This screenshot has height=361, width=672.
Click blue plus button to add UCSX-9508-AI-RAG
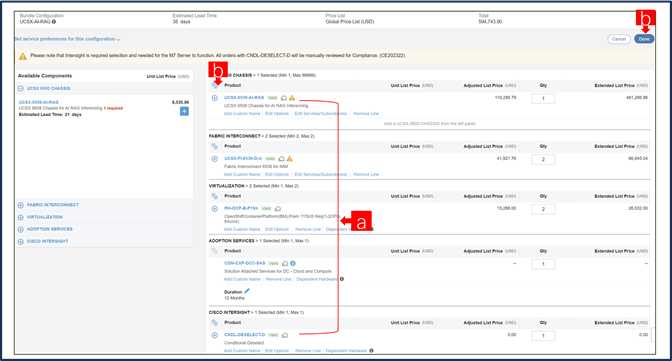click(x=184, y=111)
